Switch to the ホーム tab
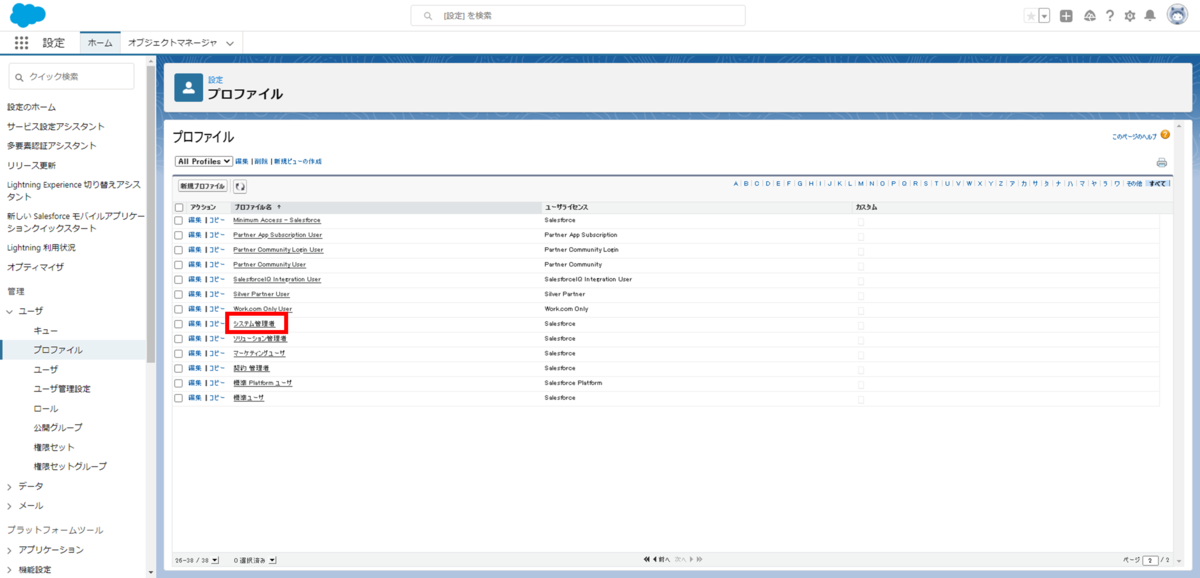1200x578 pixels. [x=100, y=43]
